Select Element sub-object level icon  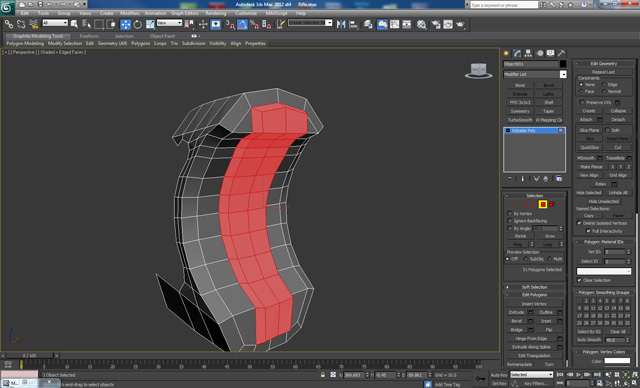click(x=552, y=204)
